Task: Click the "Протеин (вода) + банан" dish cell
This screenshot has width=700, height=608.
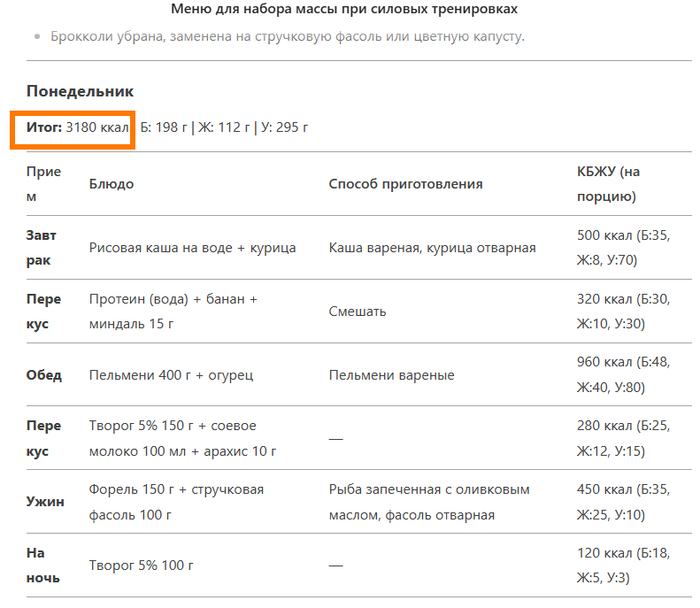Action: [x=173, y=311]
